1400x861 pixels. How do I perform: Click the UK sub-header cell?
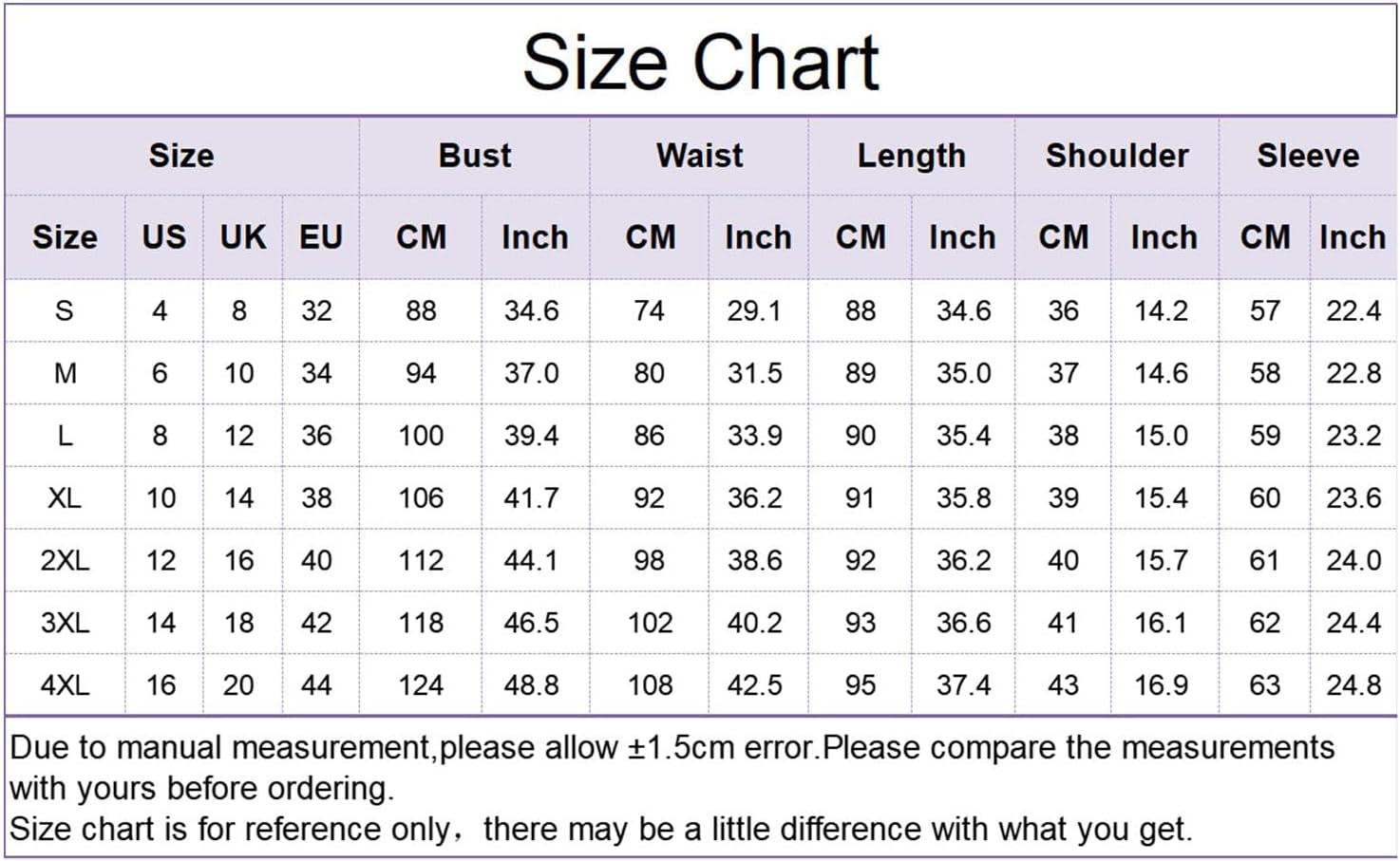[x=243, y=236]
